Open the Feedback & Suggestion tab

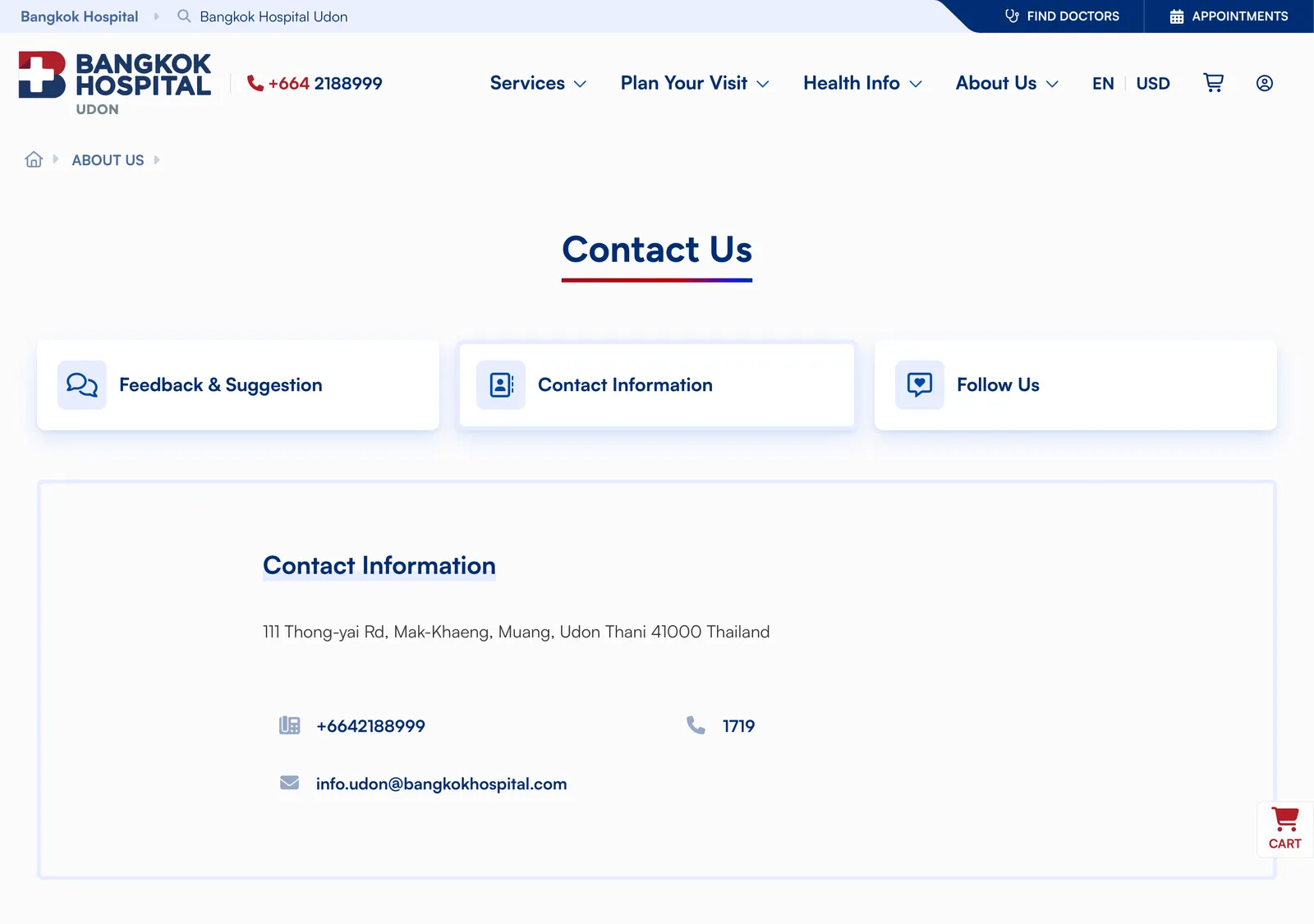(x=238, y=385)
